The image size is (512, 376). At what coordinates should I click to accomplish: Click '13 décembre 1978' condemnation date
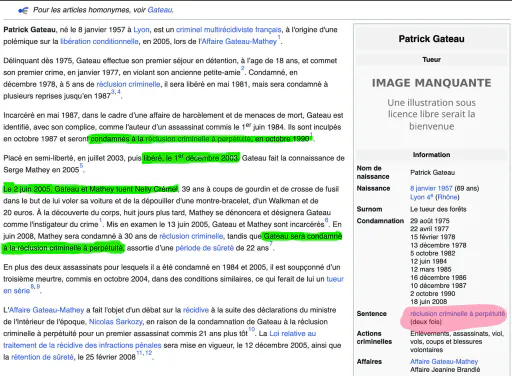click(438, 245)
